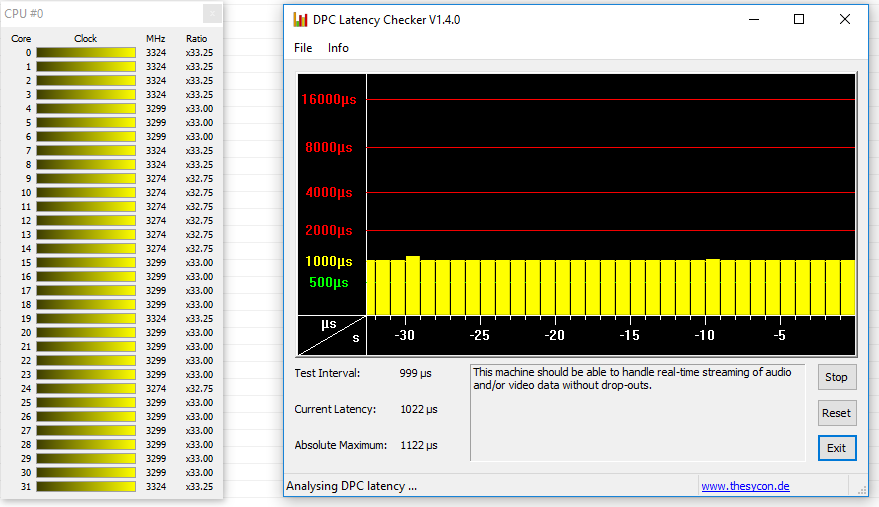The image size is (879, 507).
Task: Click the Core 15 clock bar
Action: pos(86,262)
